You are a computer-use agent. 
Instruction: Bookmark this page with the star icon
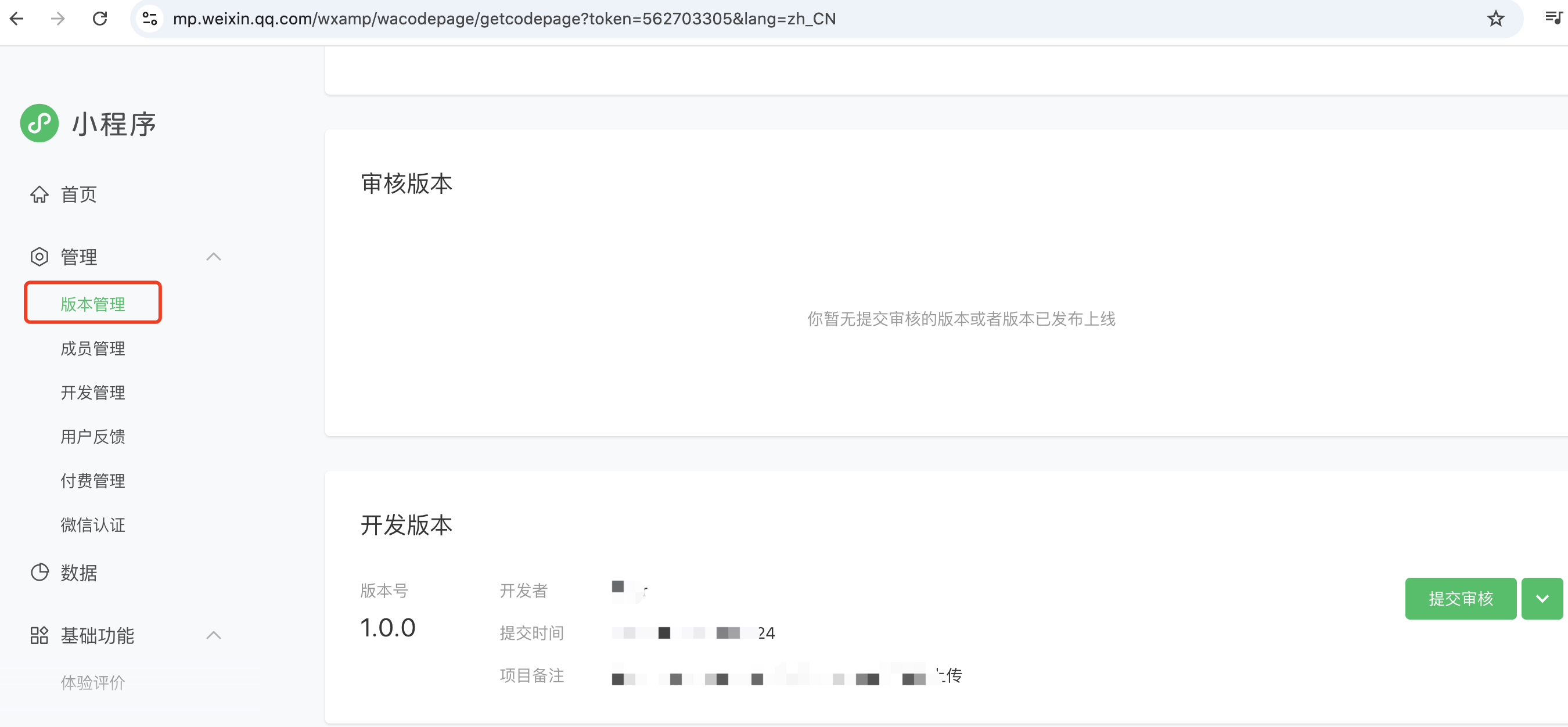point(1495,19)
